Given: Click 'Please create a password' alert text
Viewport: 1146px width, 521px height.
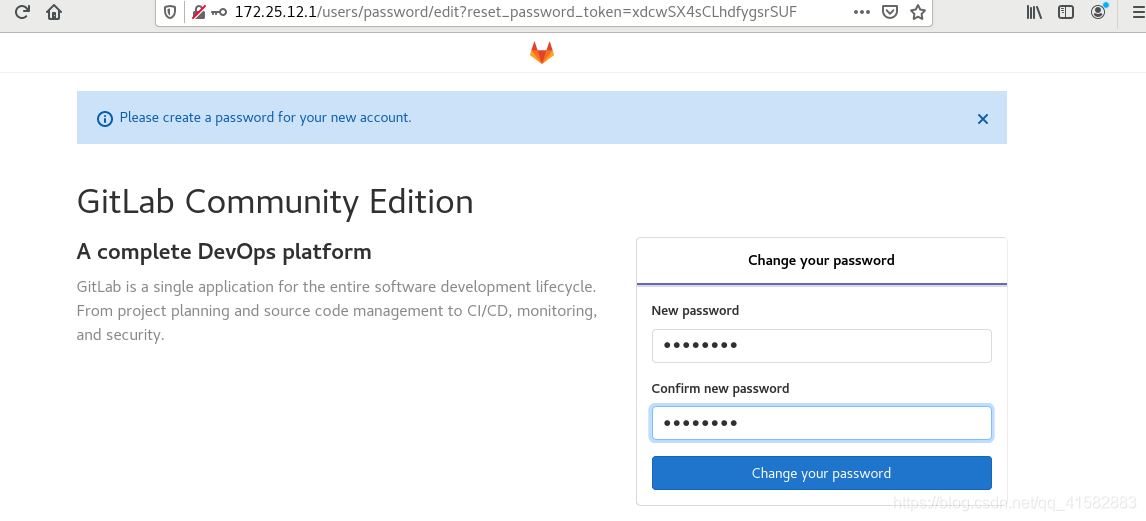Looking at the screenshot, I should (x=265, y=117).
